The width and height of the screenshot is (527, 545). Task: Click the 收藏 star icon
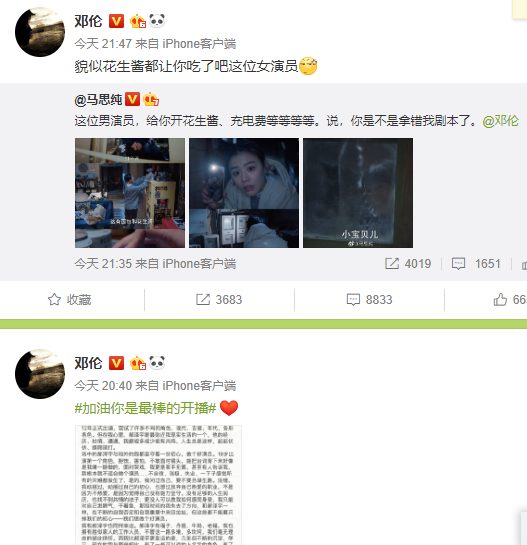[x=54, y=299]
